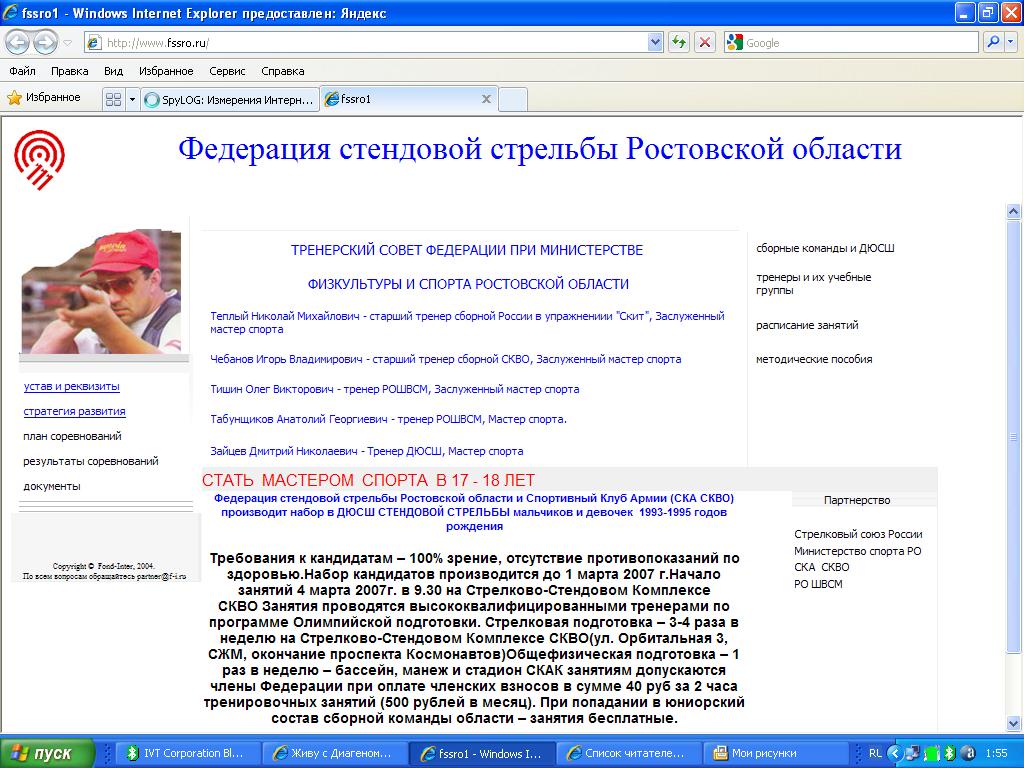Click the browser Back arrow button

(x=18, y=42)
